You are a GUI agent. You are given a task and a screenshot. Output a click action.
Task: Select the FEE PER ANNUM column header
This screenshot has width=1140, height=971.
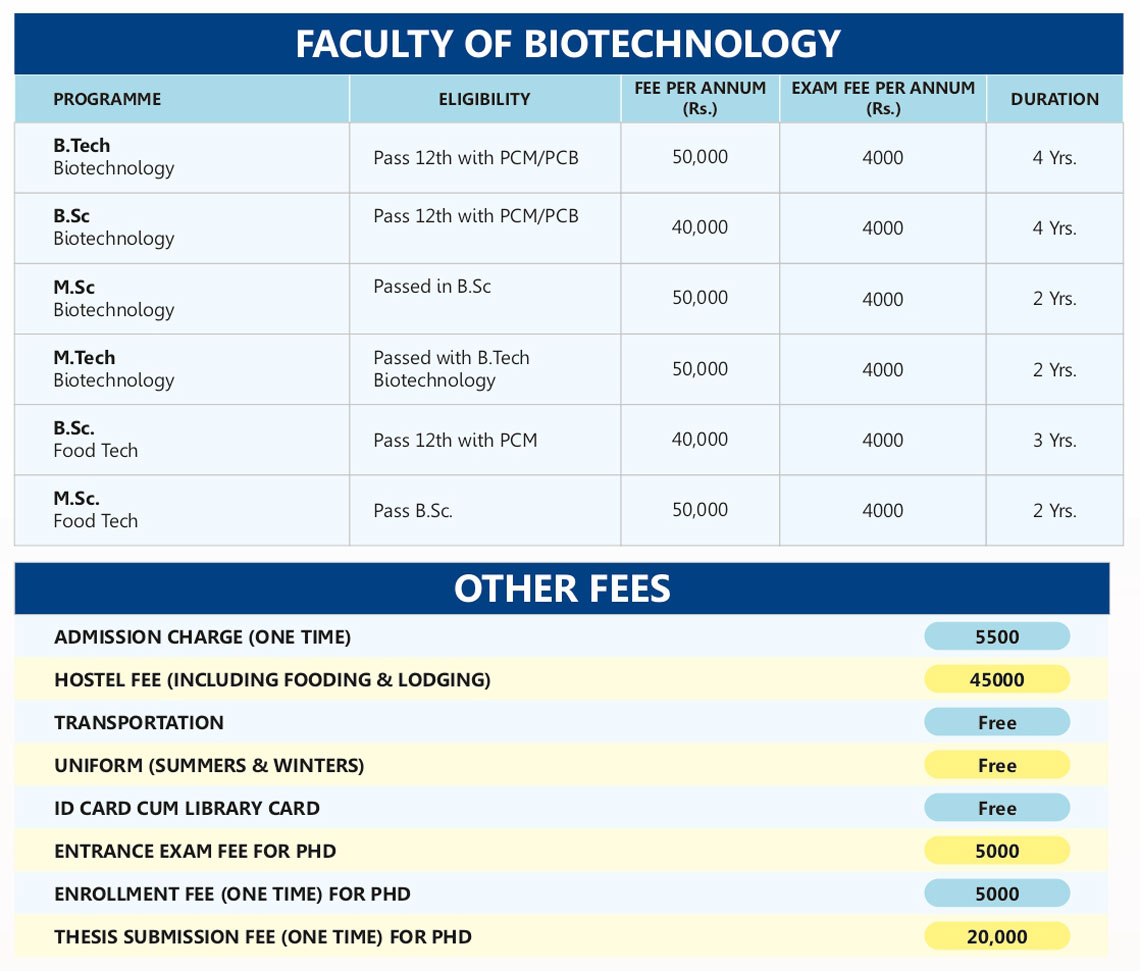point(700,98)
